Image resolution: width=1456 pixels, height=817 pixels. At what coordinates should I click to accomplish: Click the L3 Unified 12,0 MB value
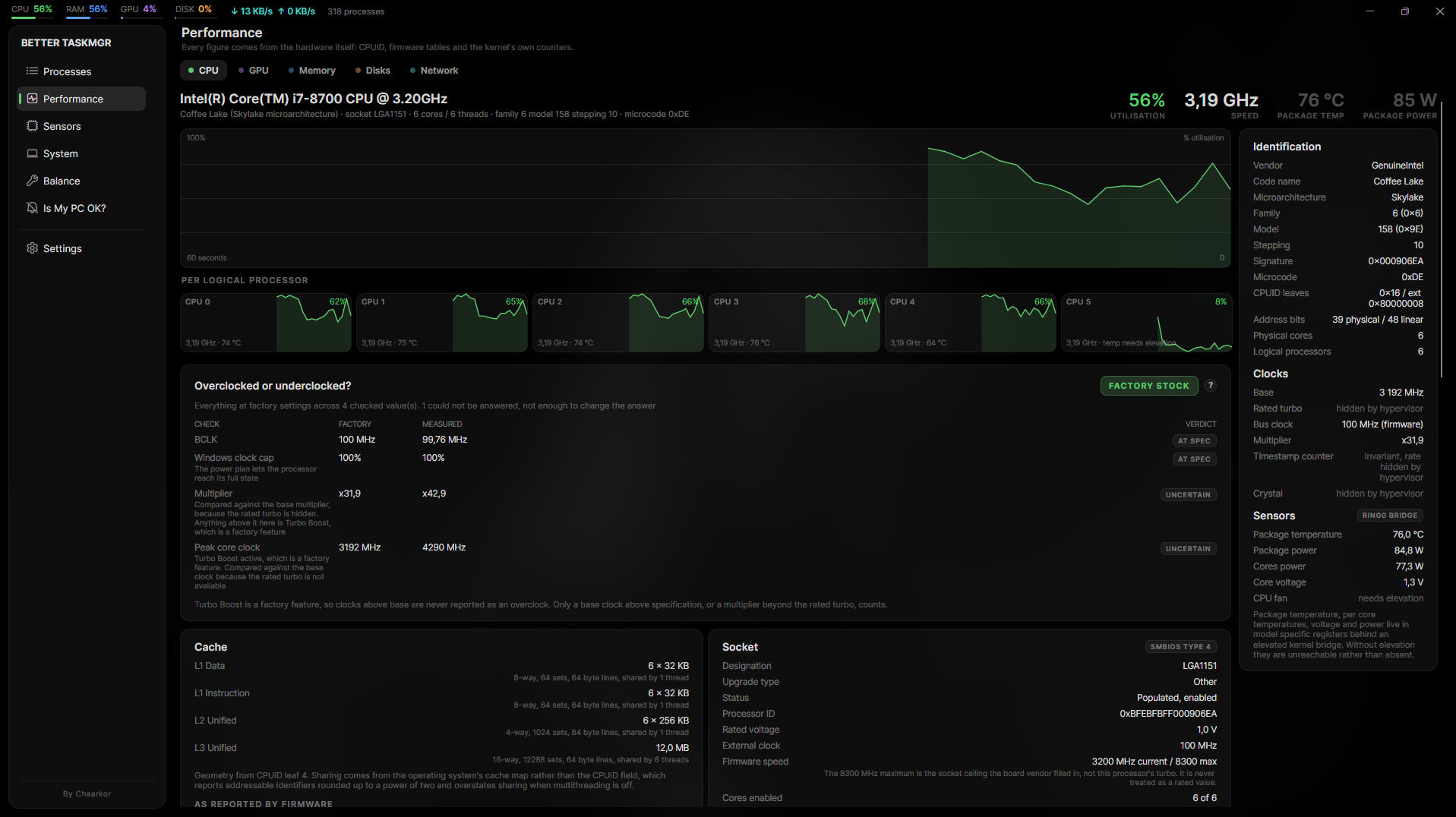click(x=672, y=748)
